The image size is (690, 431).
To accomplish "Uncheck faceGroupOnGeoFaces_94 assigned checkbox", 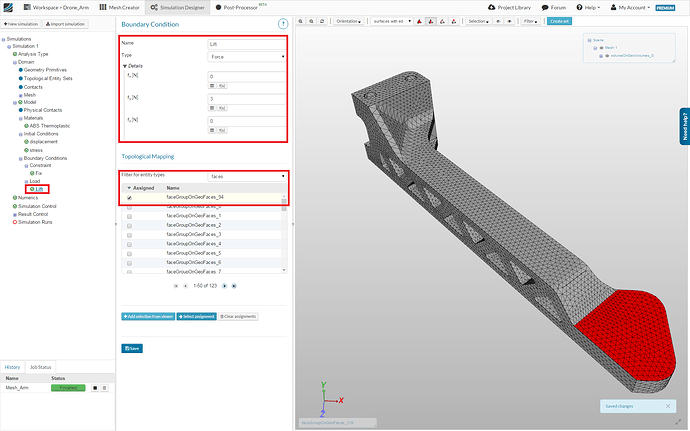I will point(129,197).
